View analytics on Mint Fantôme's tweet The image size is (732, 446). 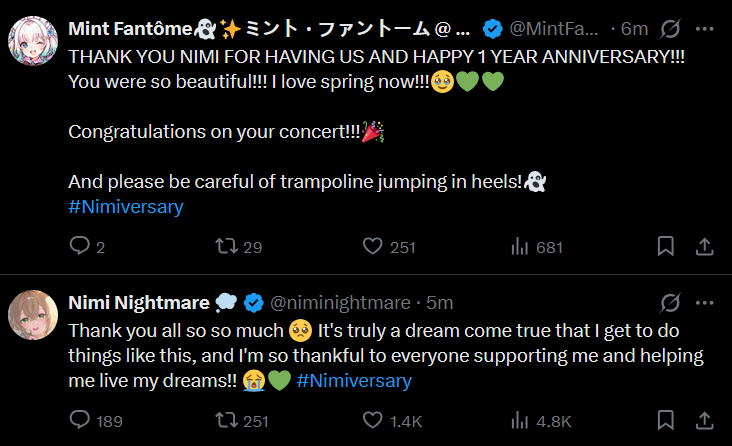pyautogui.click(x=520, y=246)
